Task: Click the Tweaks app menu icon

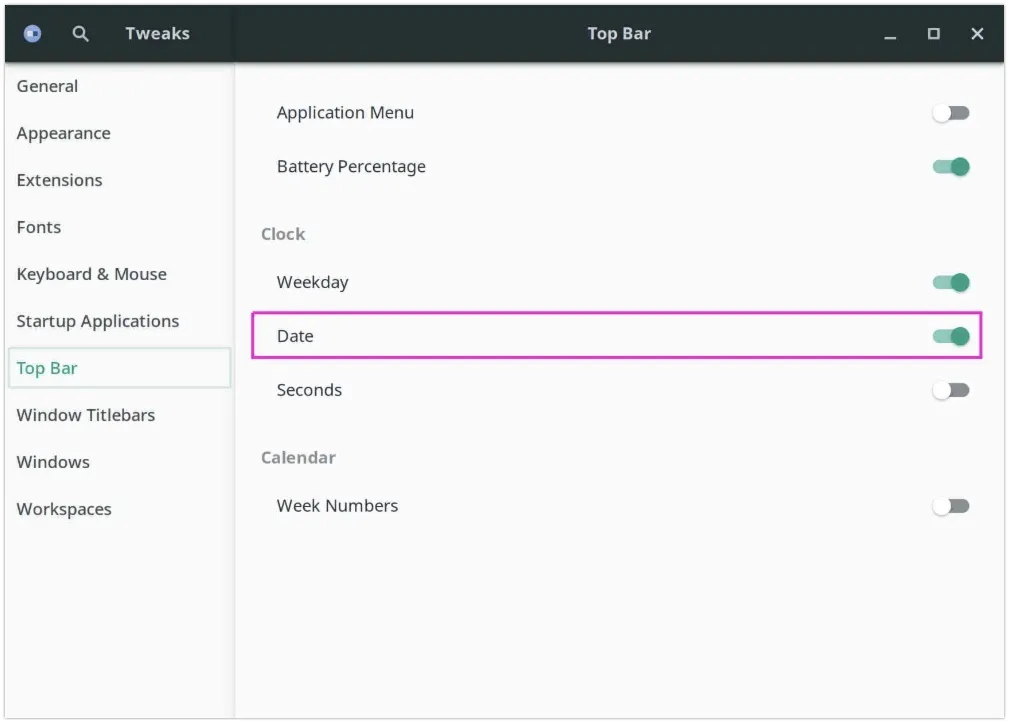Action: click(32, 34)
